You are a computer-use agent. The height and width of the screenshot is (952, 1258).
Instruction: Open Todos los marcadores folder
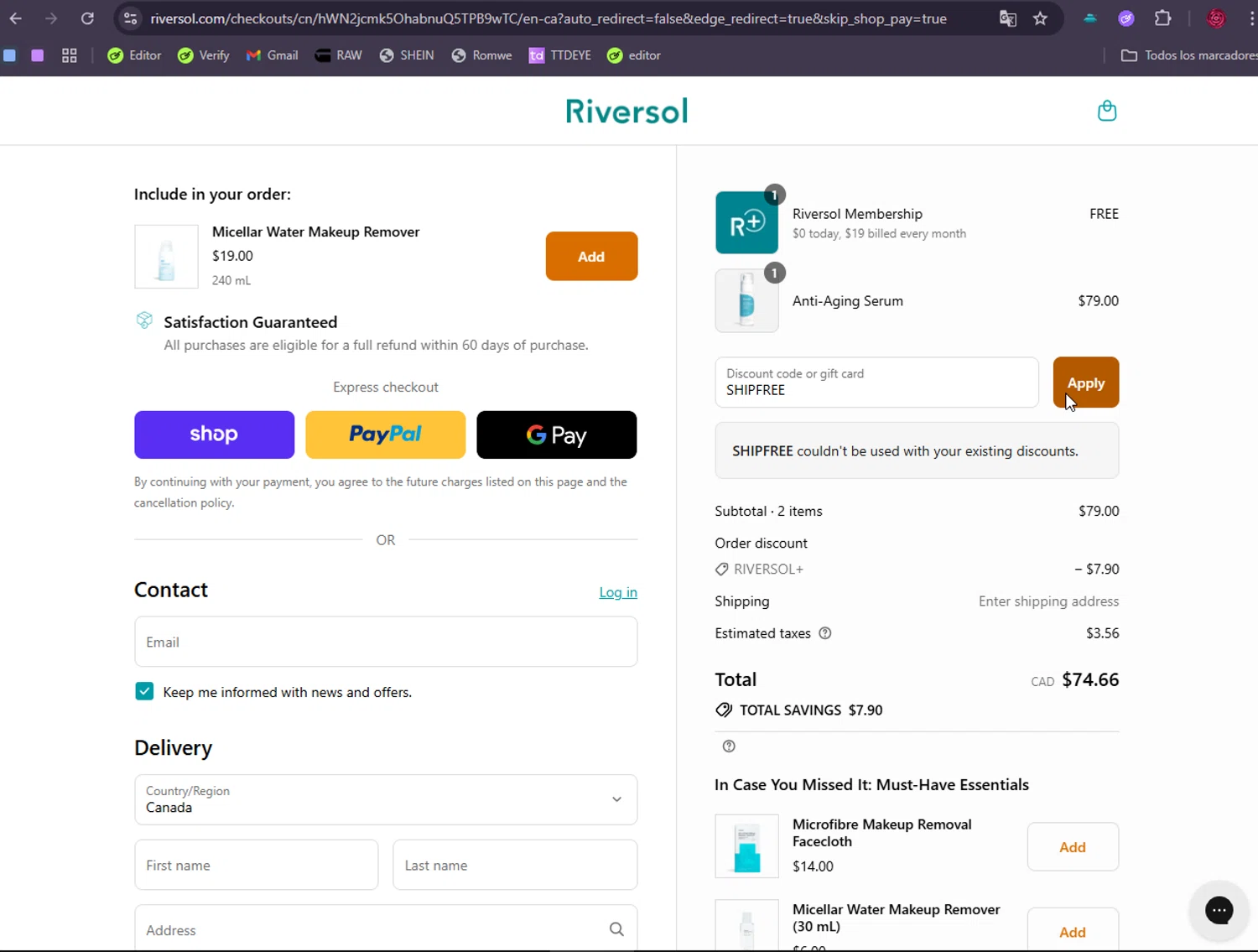pos(1189,55)
